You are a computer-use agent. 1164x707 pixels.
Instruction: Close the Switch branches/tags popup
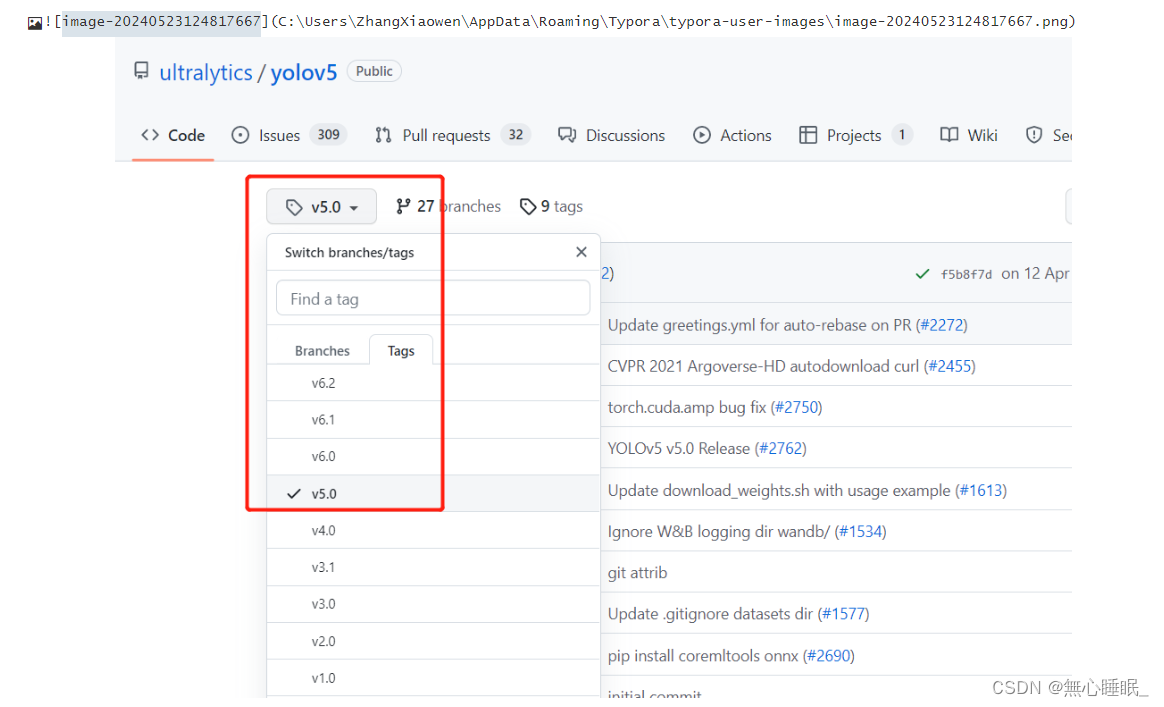(x=581, y=252)
